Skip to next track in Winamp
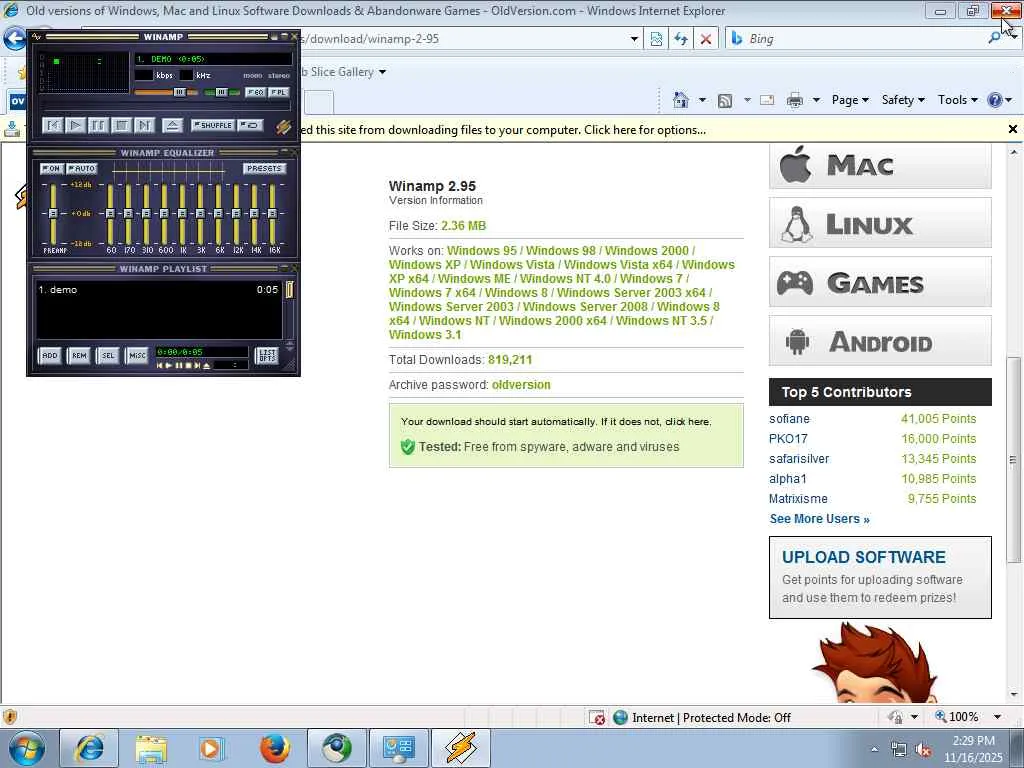 (x=144, y=125)
